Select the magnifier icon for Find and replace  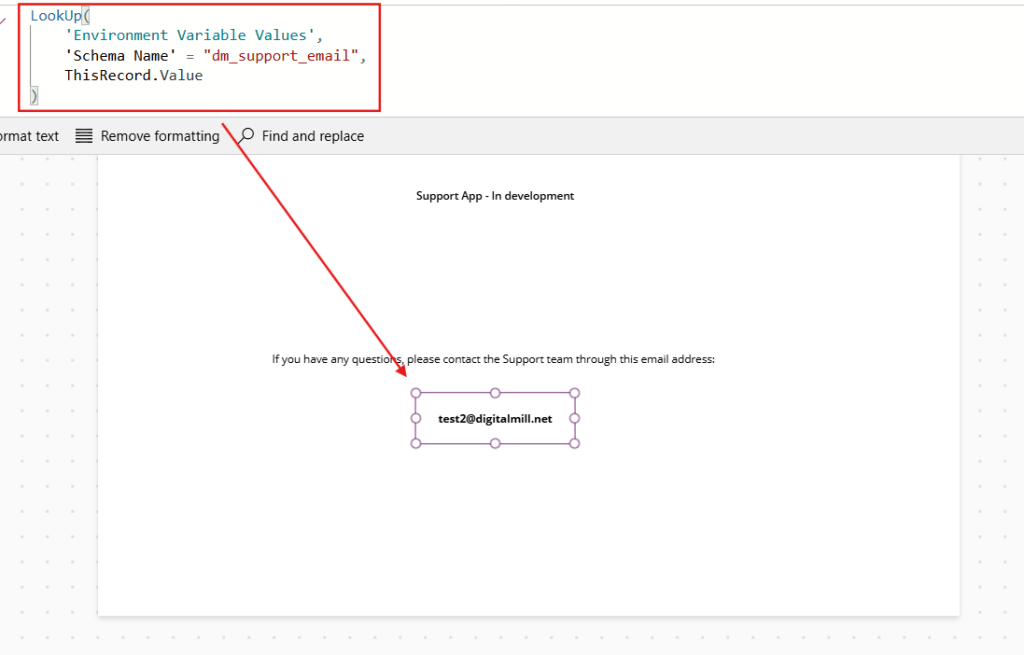[245, 136]
